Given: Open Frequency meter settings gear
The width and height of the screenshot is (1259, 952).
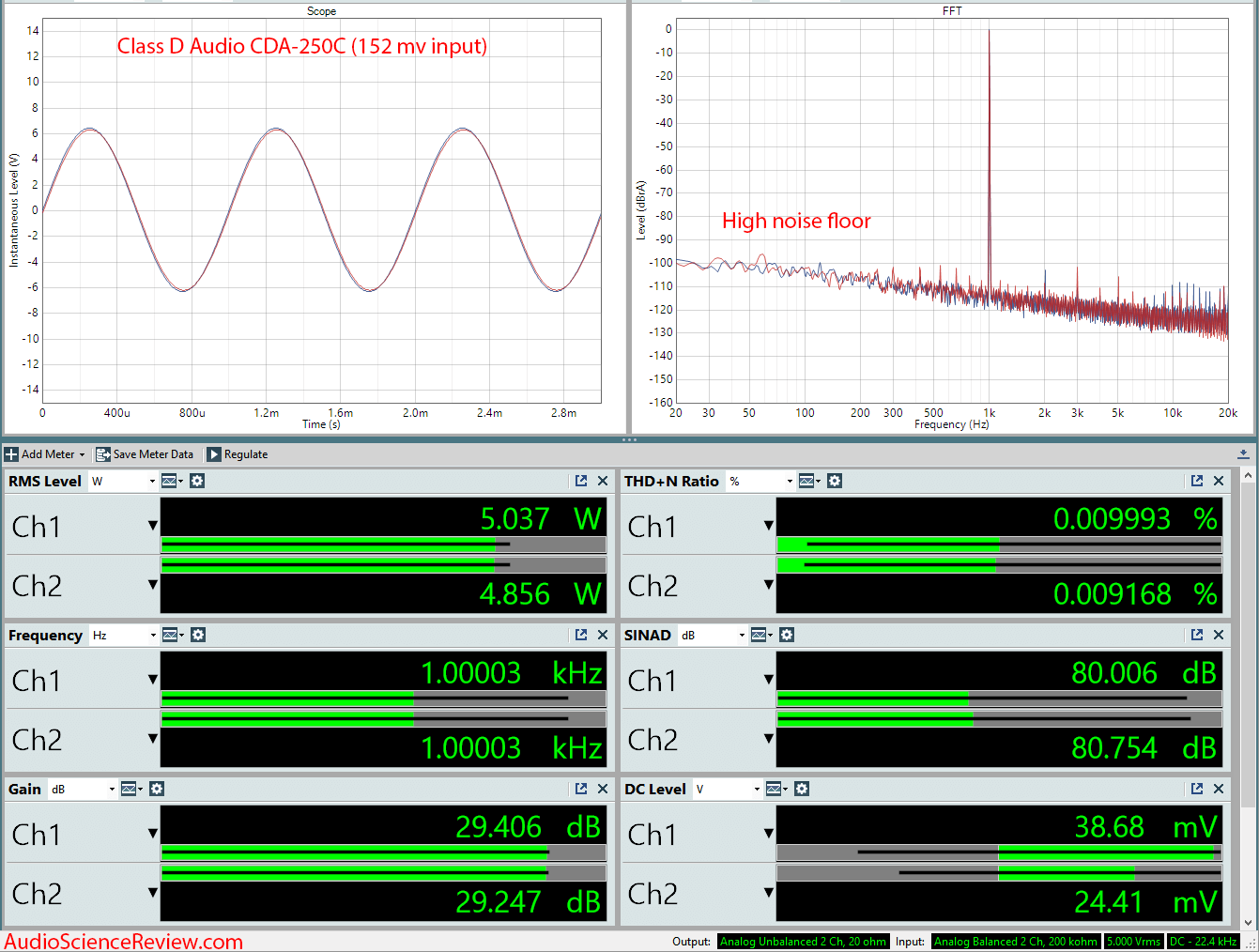Looking at the screenshot, I should pos(198,635).
